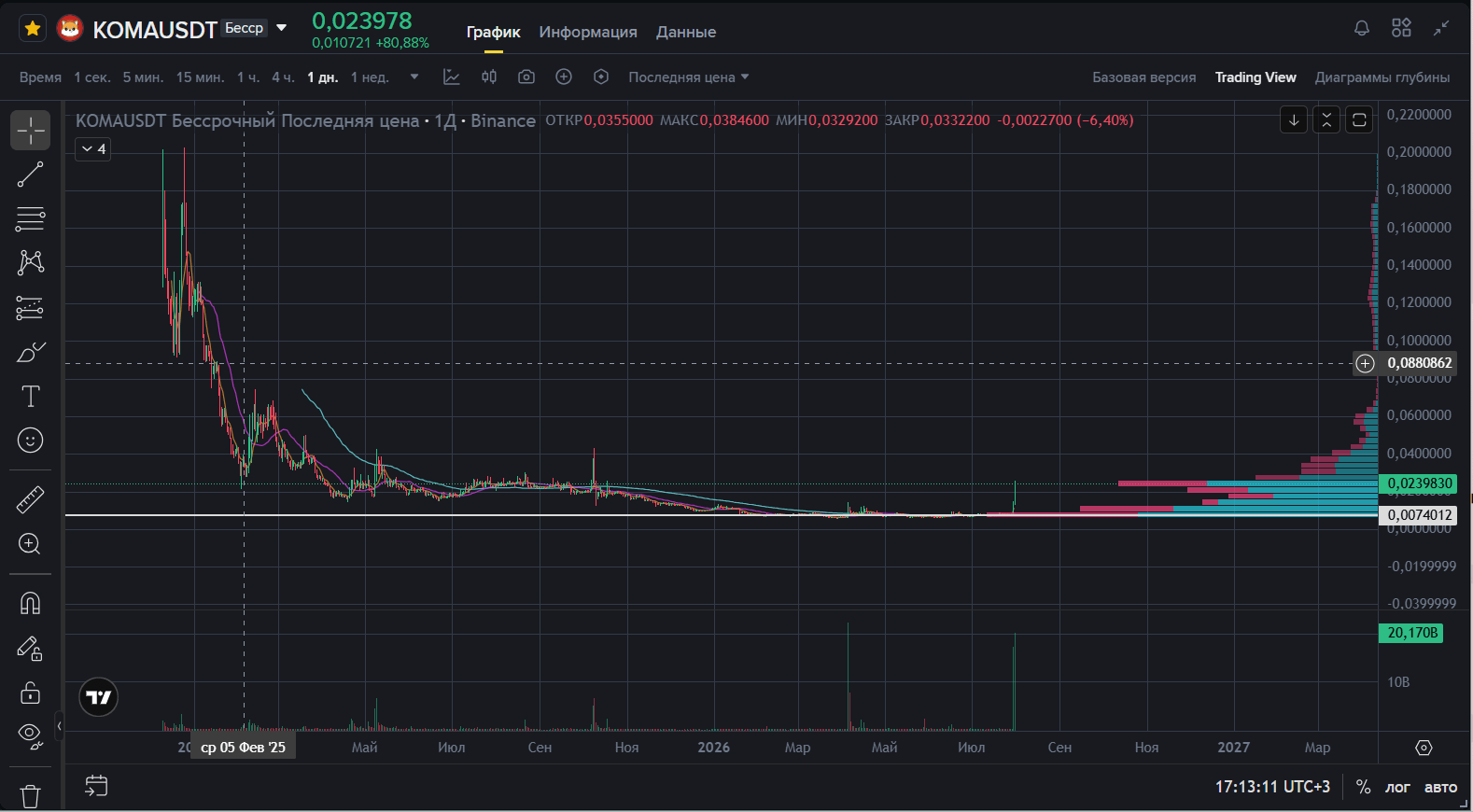This screenshot has width=1473, height=812.
Task: Select the trend line tool
Action: point(31,174)
